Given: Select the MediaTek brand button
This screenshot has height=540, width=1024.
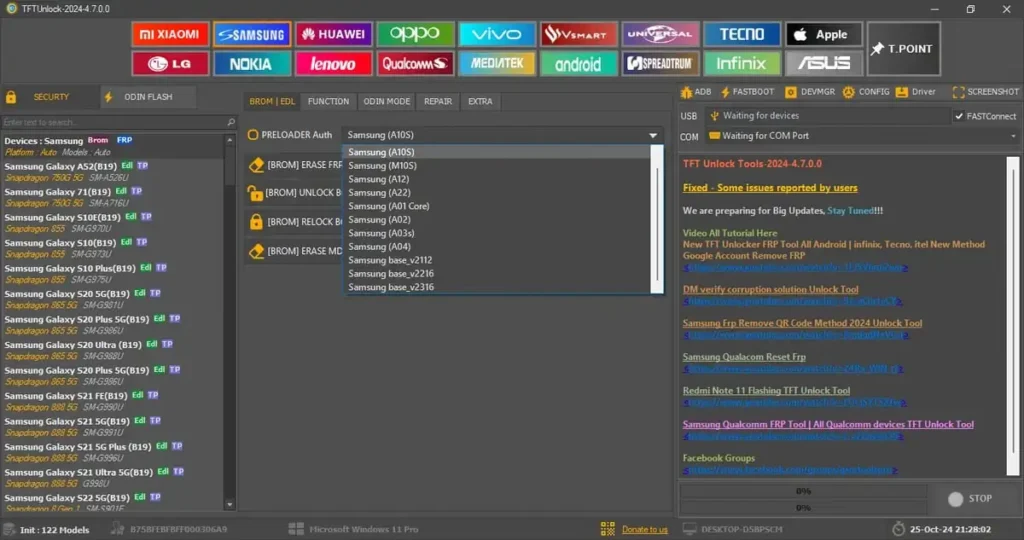Looking at the screenshot, I should click(497, 63).
